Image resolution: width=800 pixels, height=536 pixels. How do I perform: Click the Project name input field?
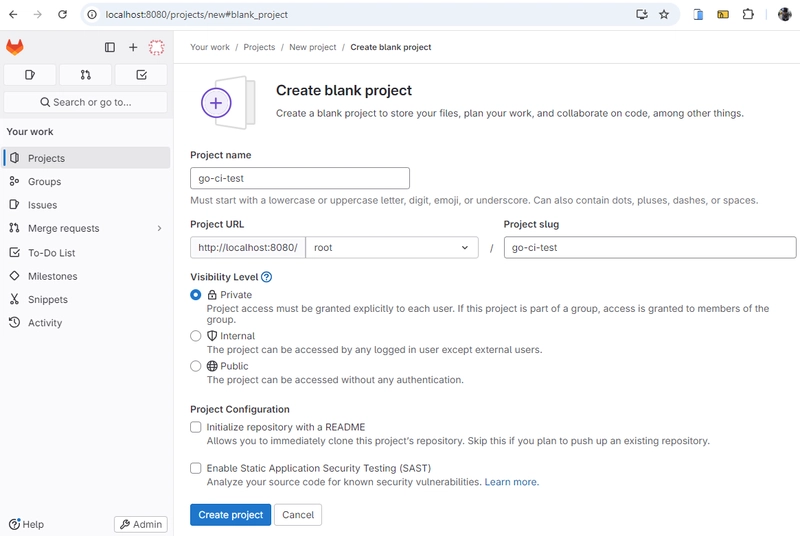[x=300, y=178]
